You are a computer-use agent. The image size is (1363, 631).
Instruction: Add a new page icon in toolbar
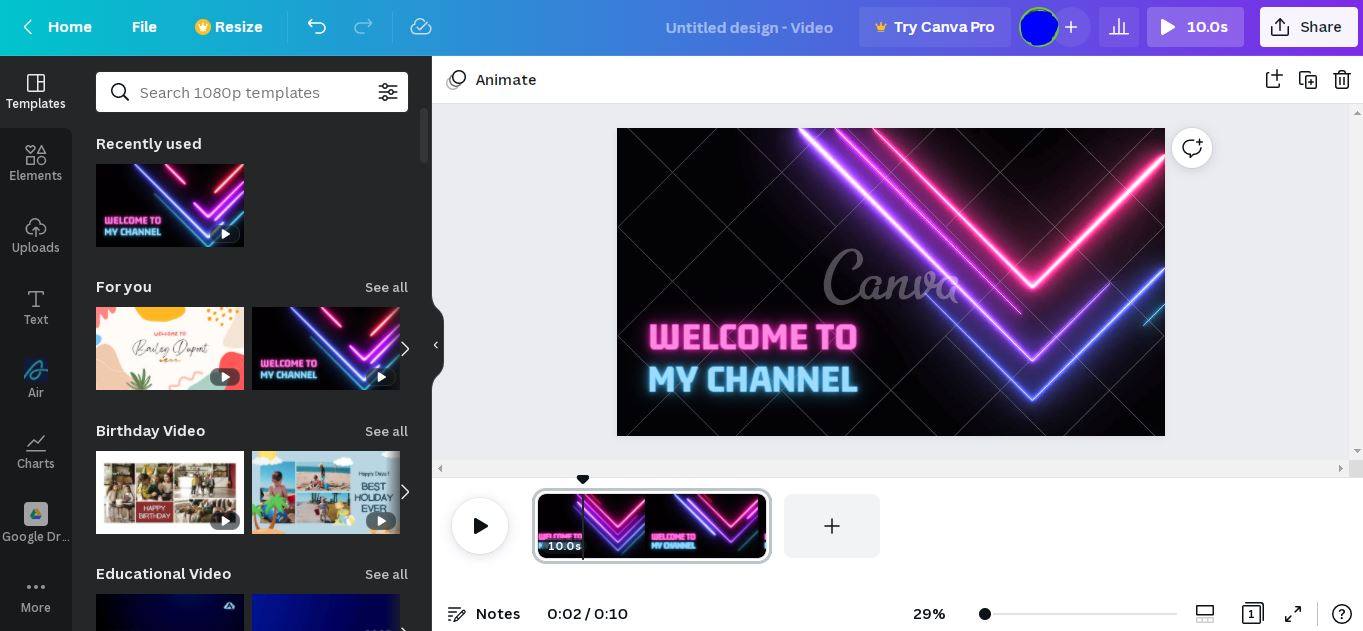pyautogui.click(x=1273, y=80)
